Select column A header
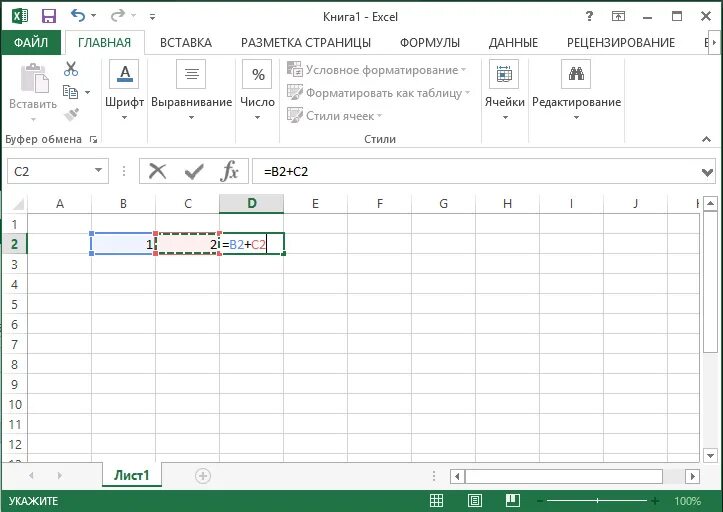 point(59,203)
